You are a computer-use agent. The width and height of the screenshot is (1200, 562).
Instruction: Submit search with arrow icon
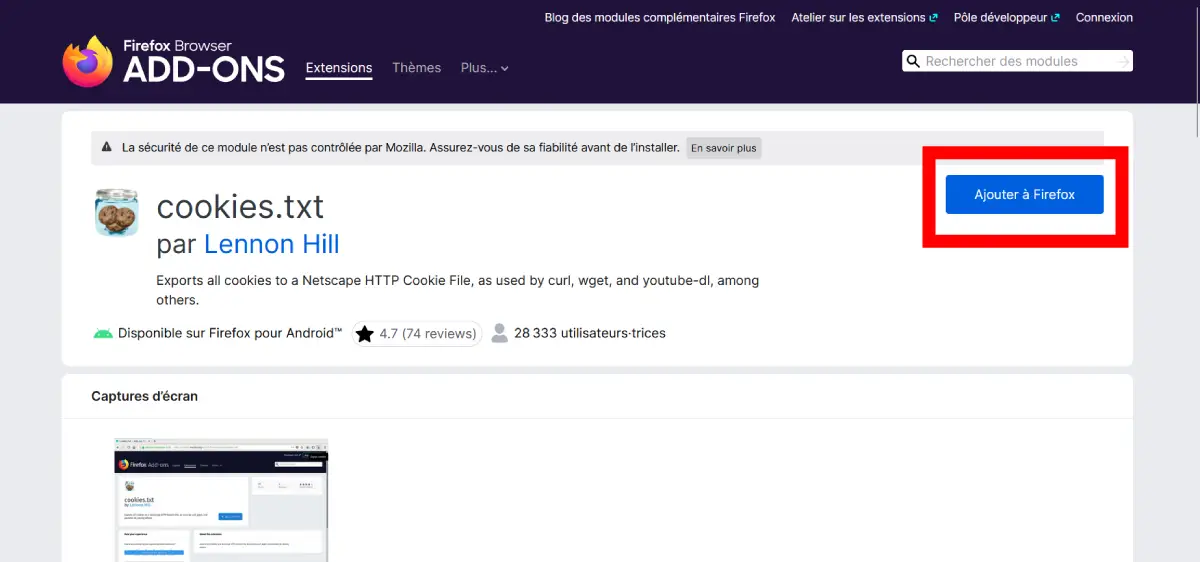pyautogui.click(x=1123, y=61)
